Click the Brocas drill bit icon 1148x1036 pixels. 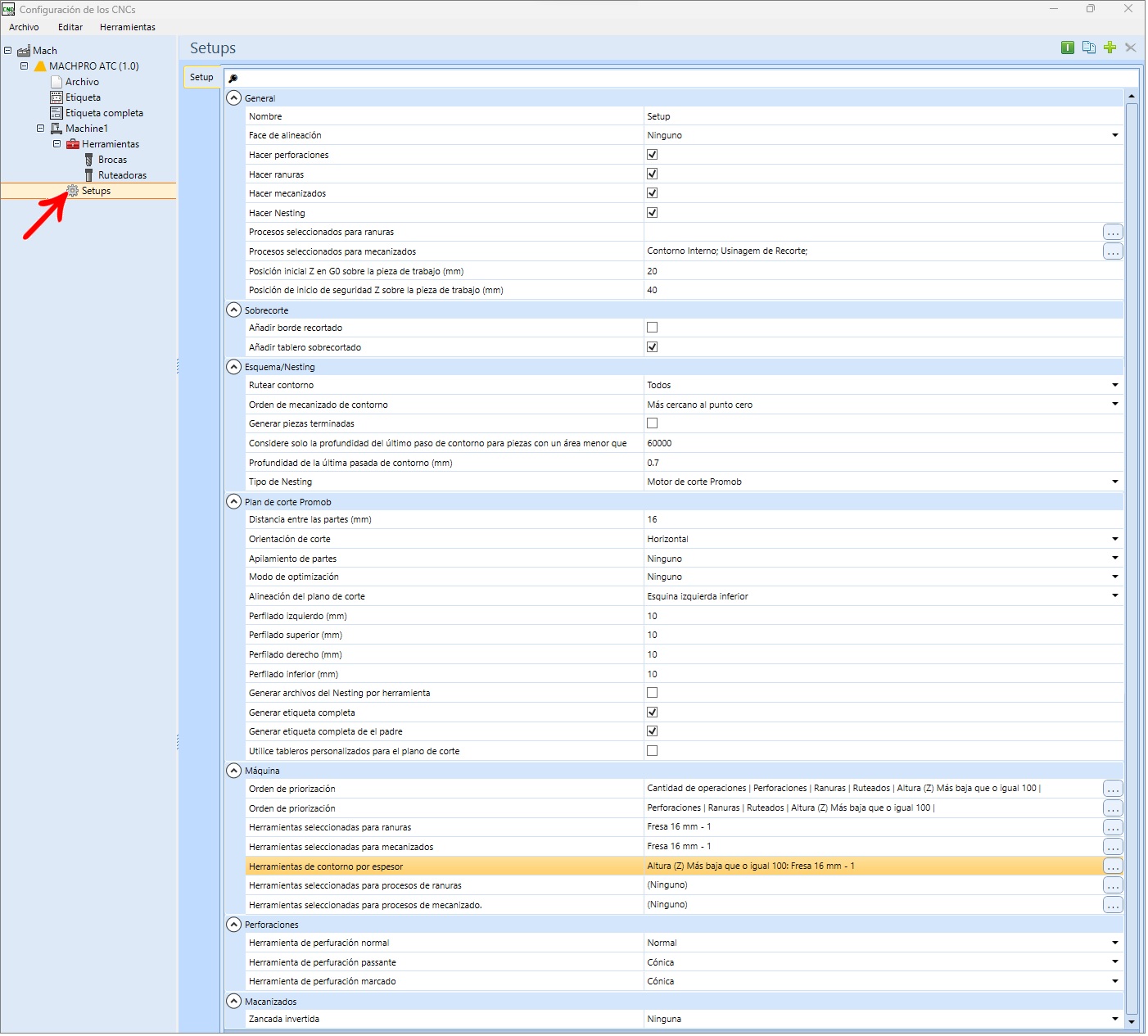[89, 160]
